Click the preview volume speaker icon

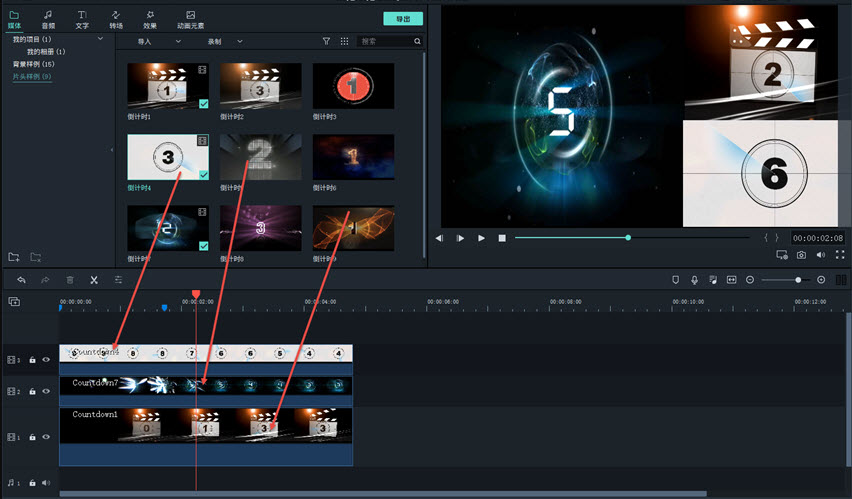[821, 255]
